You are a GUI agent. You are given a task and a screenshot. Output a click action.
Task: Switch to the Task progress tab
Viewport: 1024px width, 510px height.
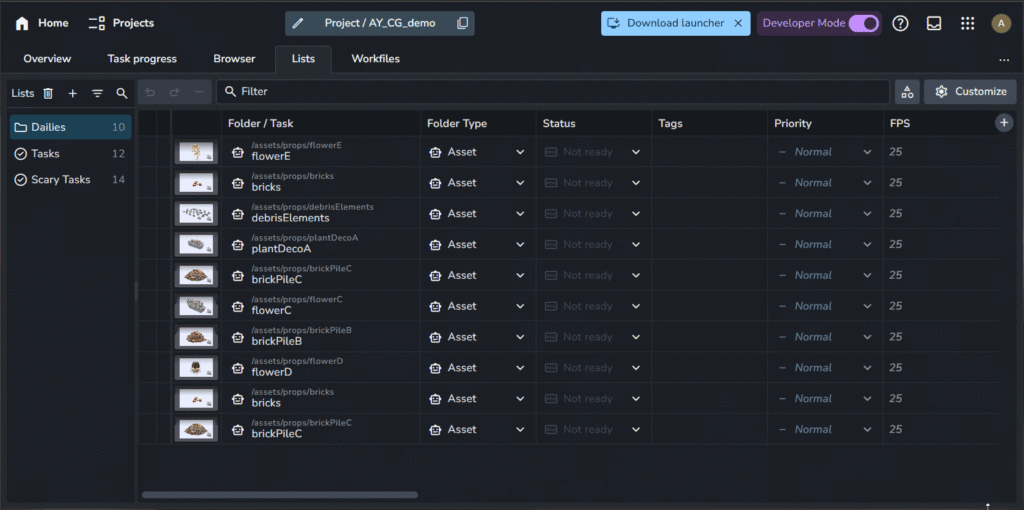pos(142,59)
